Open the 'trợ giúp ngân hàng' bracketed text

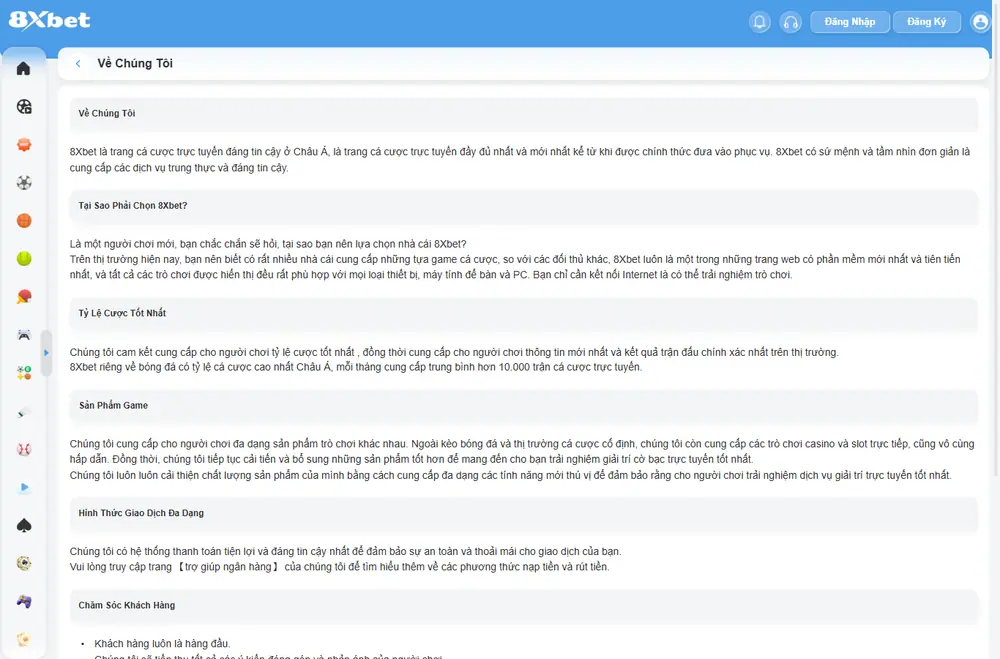[x=228, y=567]
